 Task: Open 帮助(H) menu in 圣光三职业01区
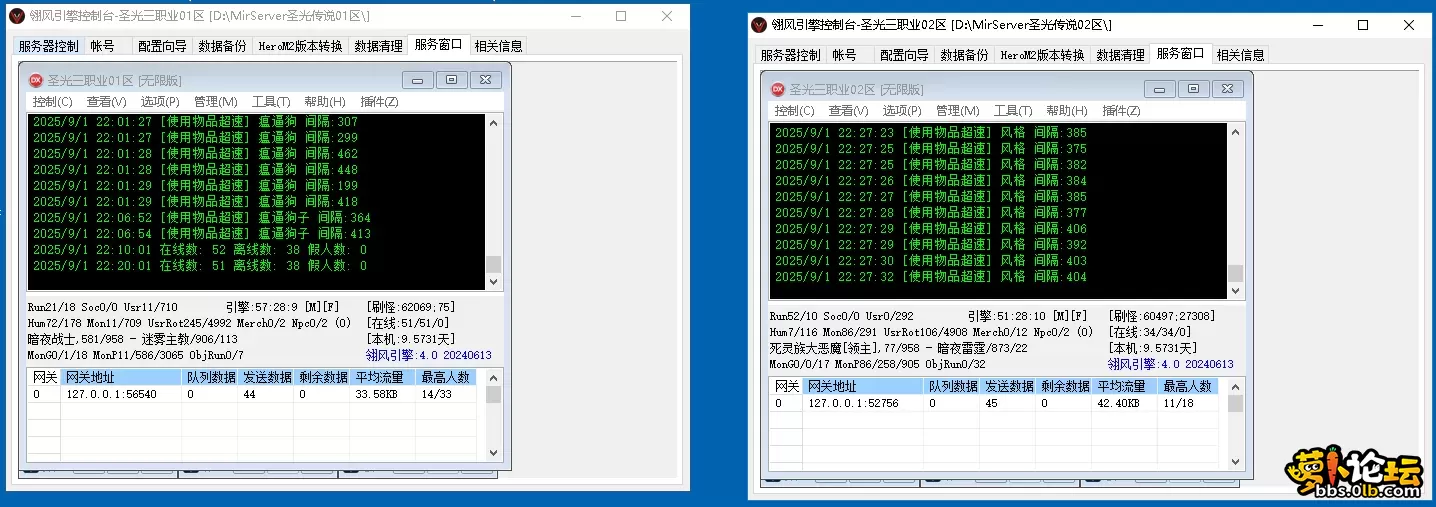(325, 102)
